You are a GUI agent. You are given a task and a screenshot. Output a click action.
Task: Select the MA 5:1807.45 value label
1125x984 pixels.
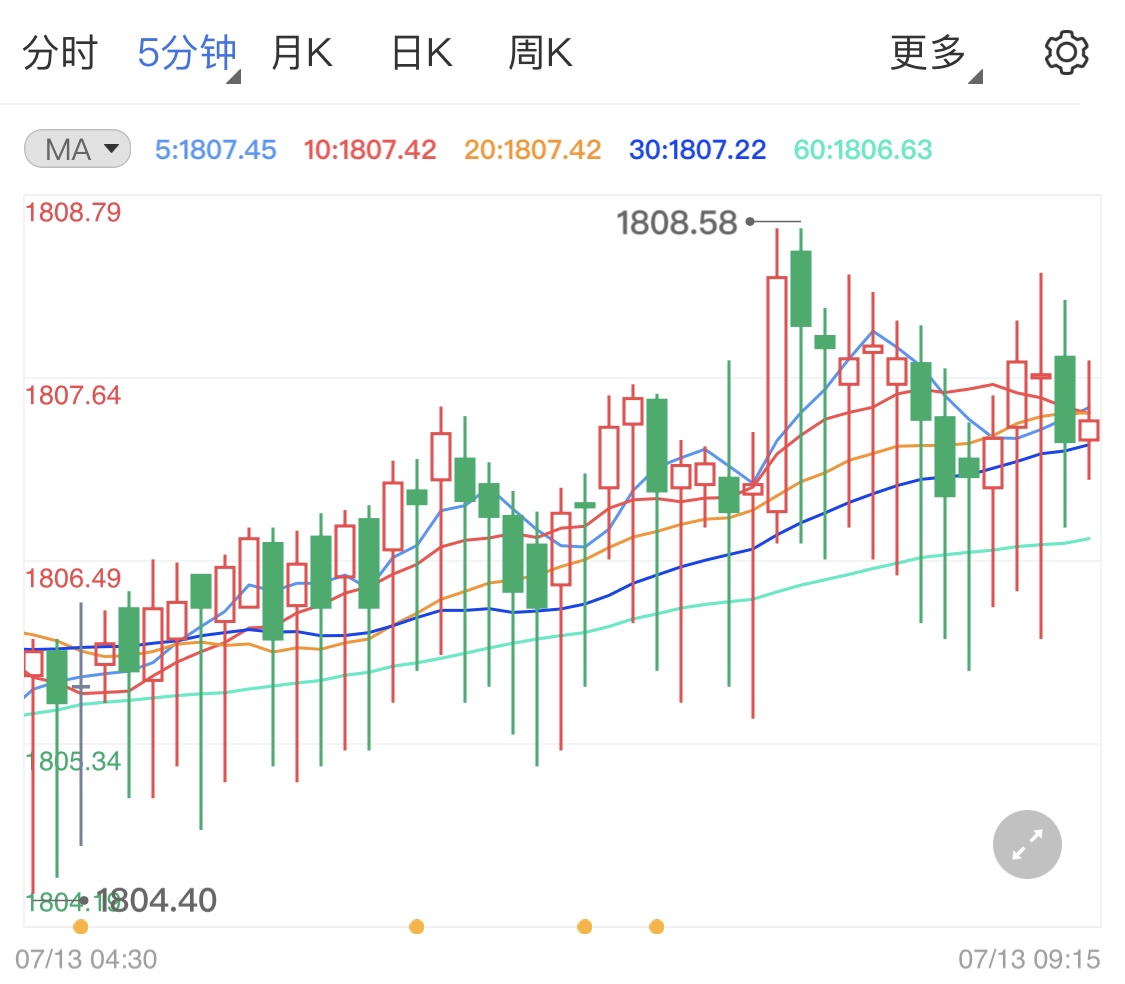[216, 149]
